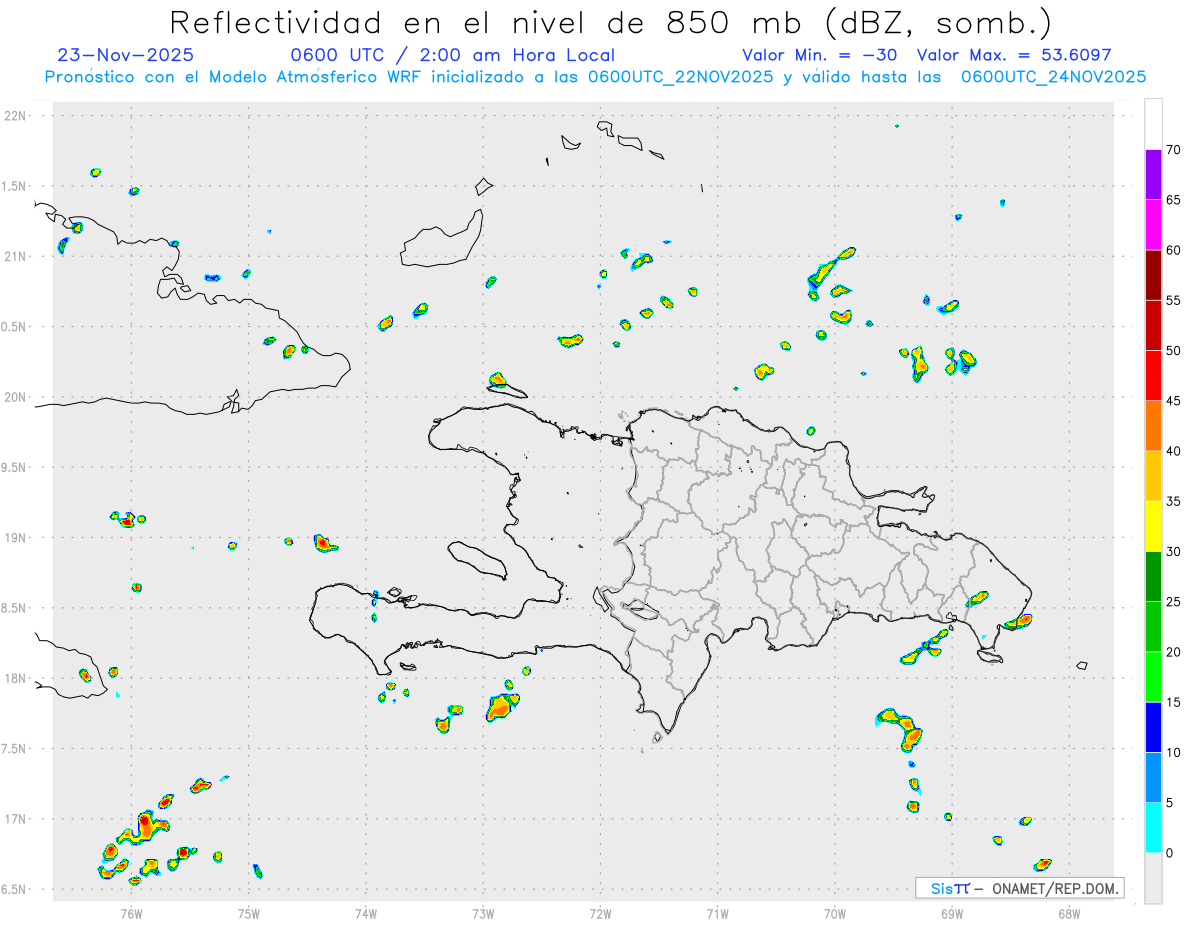
Task: Click the "76W" longitude axis label
Action: 131,913
